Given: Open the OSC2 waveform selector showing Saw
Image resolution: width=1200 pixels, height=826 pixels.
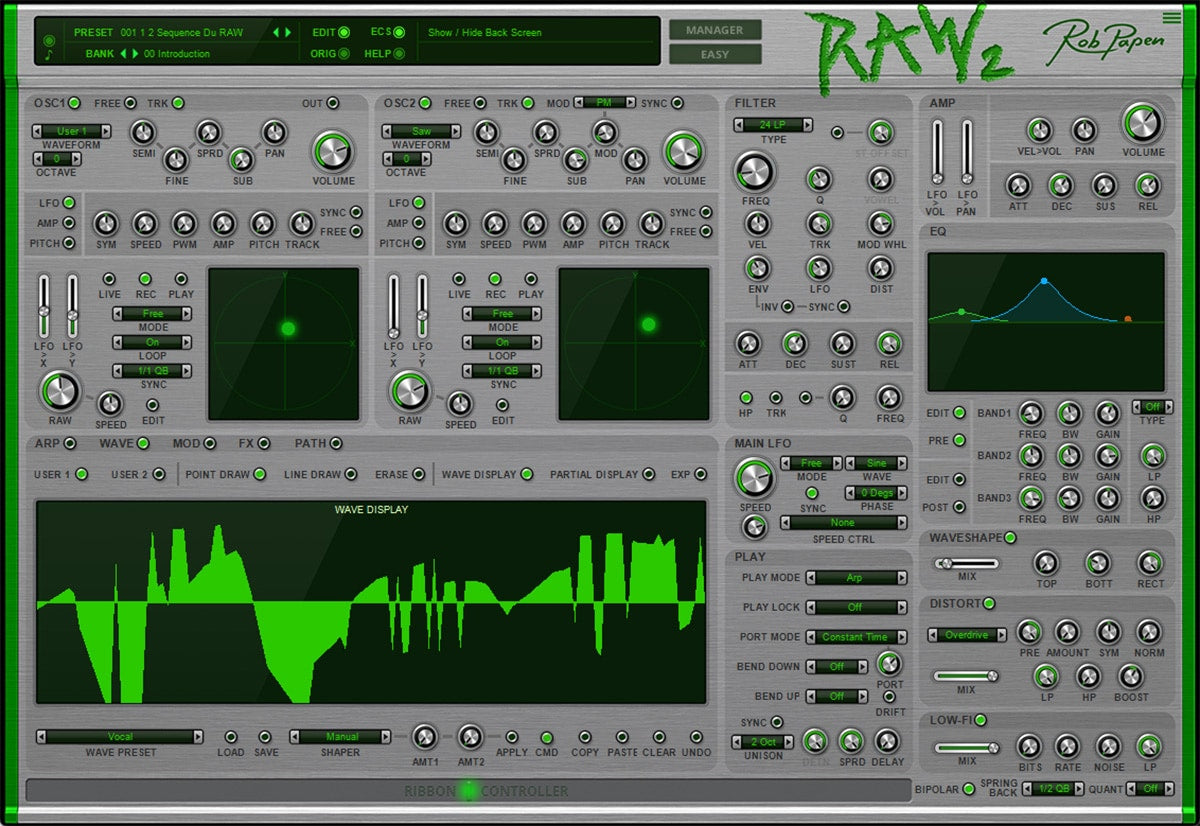Looking at the screenshot, I should pyautogui.click(x=421, y=131).
